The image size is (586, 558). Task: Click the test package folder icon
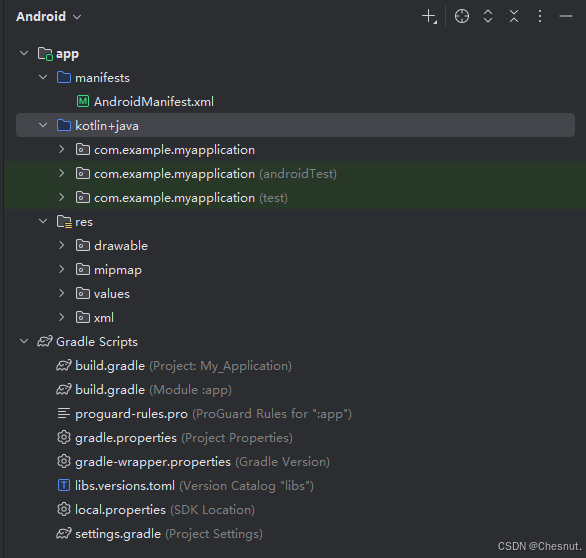[x=83, y=197]
